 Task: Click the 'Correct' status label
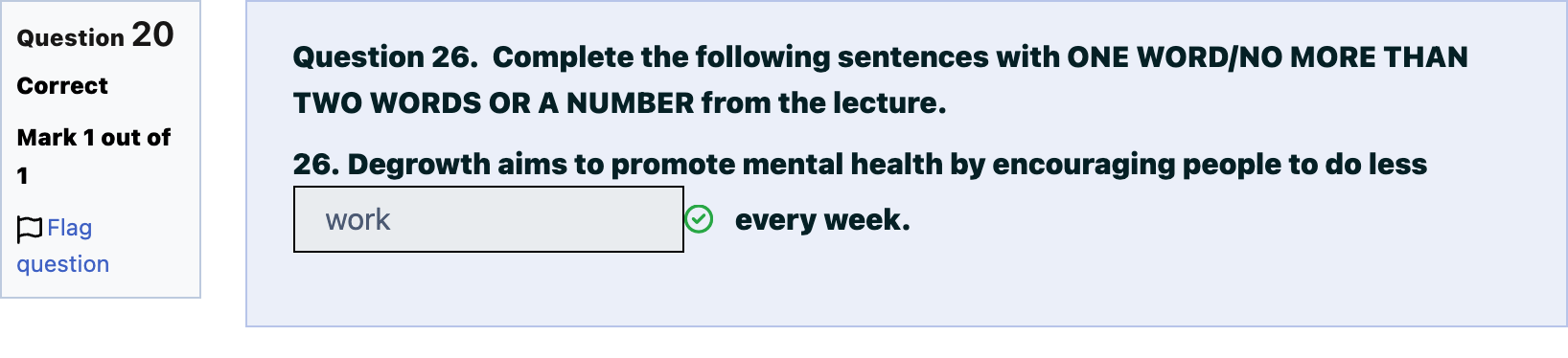click(x=62, y=86)
